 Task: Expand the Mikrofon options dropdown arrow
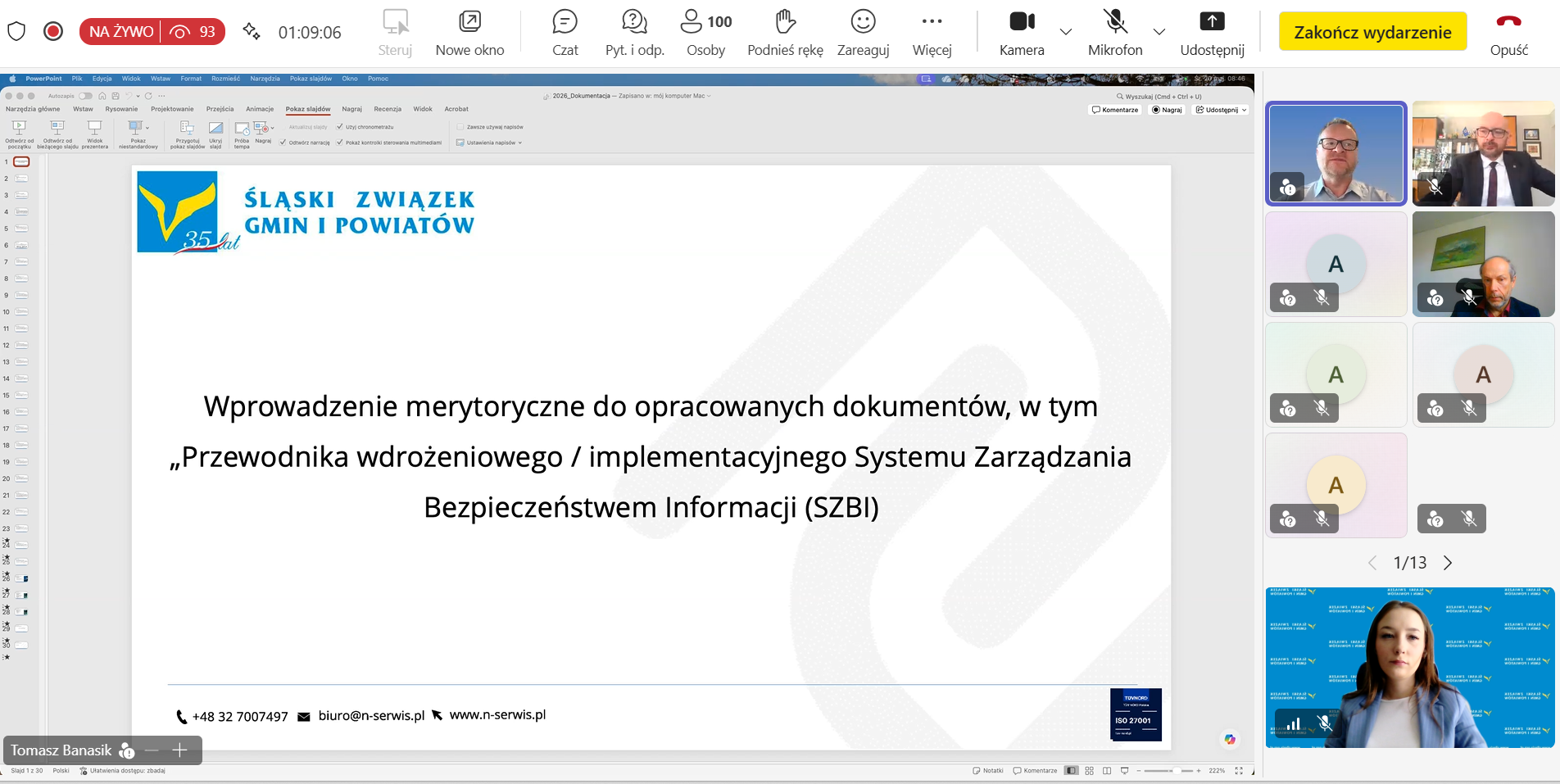[1159, 32]
